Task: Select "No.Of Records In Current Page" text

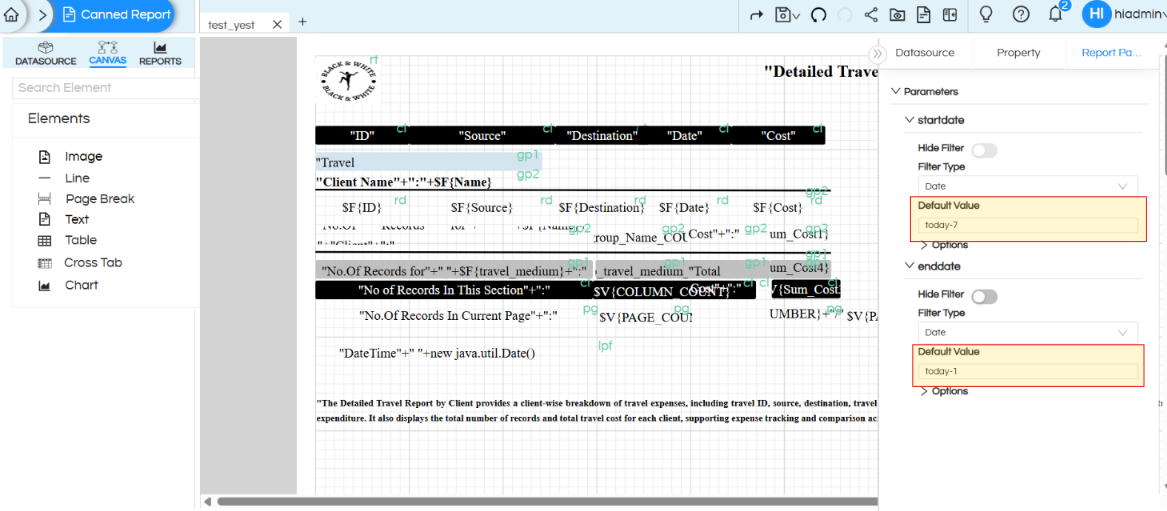Action: pyautogui.click(x=458, y=315)
